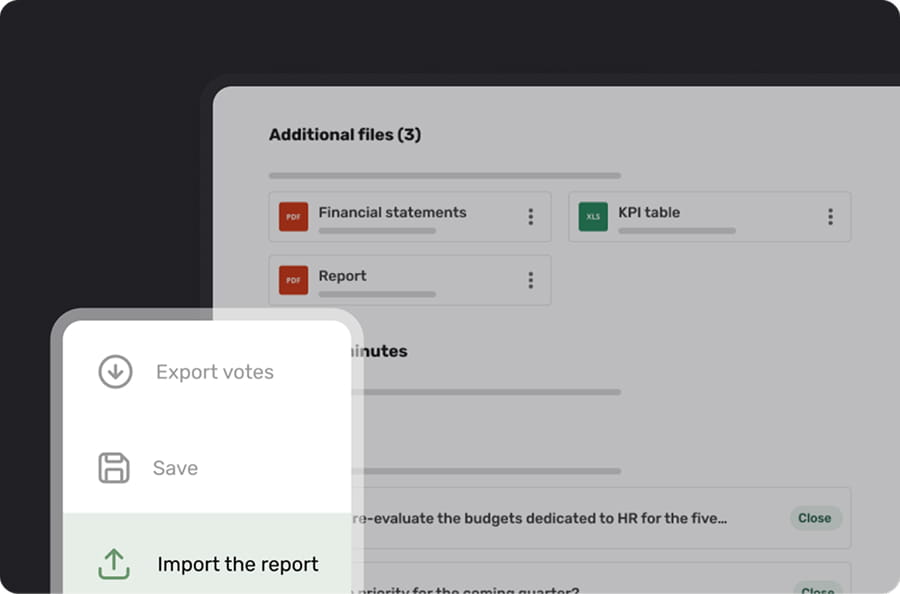Screen dimensions: 900x594
Task: Click the PDF icon beside Financial statements
Action: 293,217
